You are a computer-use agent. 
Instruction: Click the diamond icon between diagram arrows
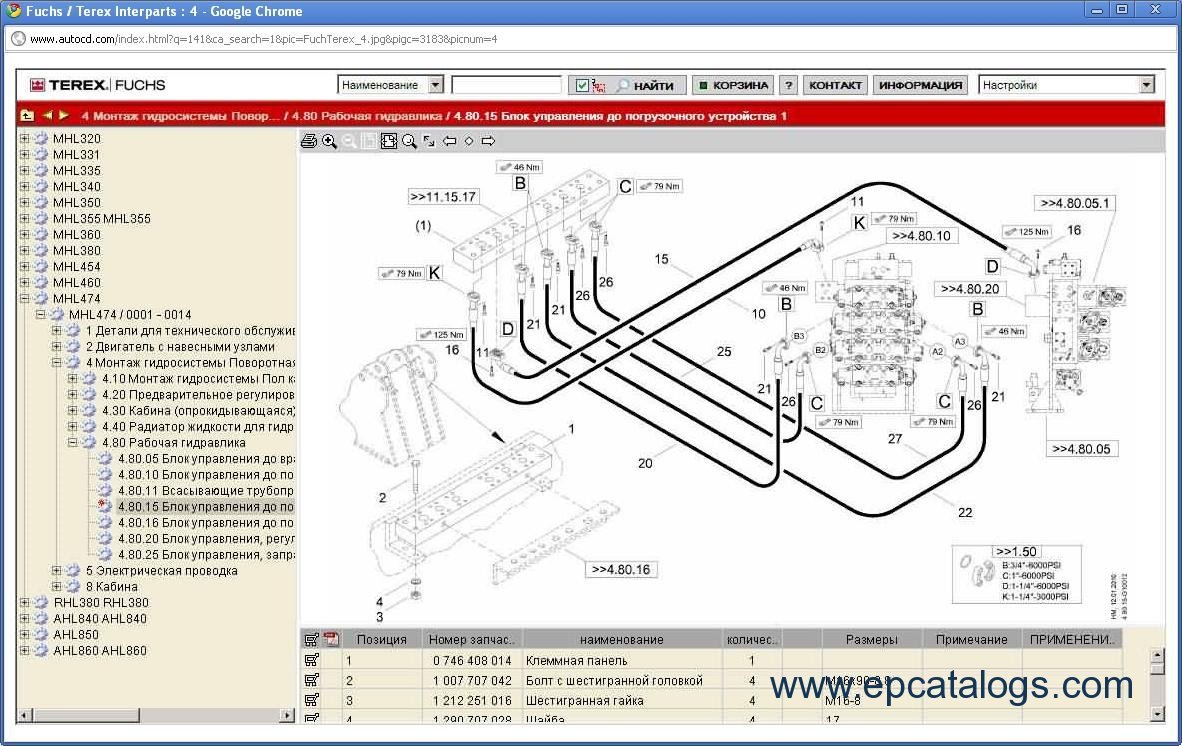469,141
